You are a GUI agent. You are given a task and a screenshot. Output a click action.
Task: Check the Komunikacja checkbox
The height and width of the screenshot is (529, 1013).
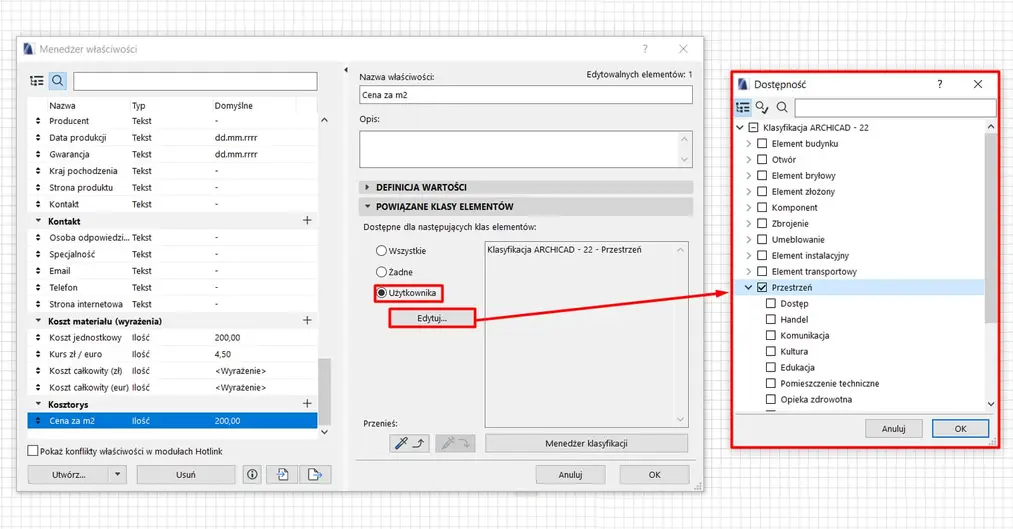point(771,335)
